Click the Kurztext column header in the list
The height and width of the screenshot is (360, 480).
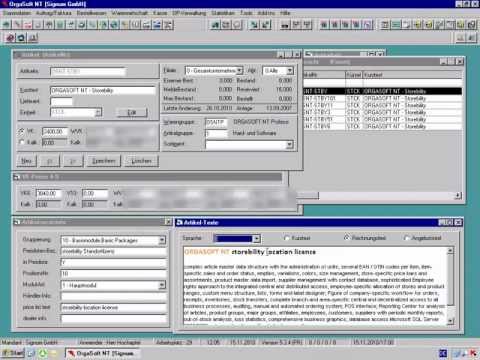point(412,75)
